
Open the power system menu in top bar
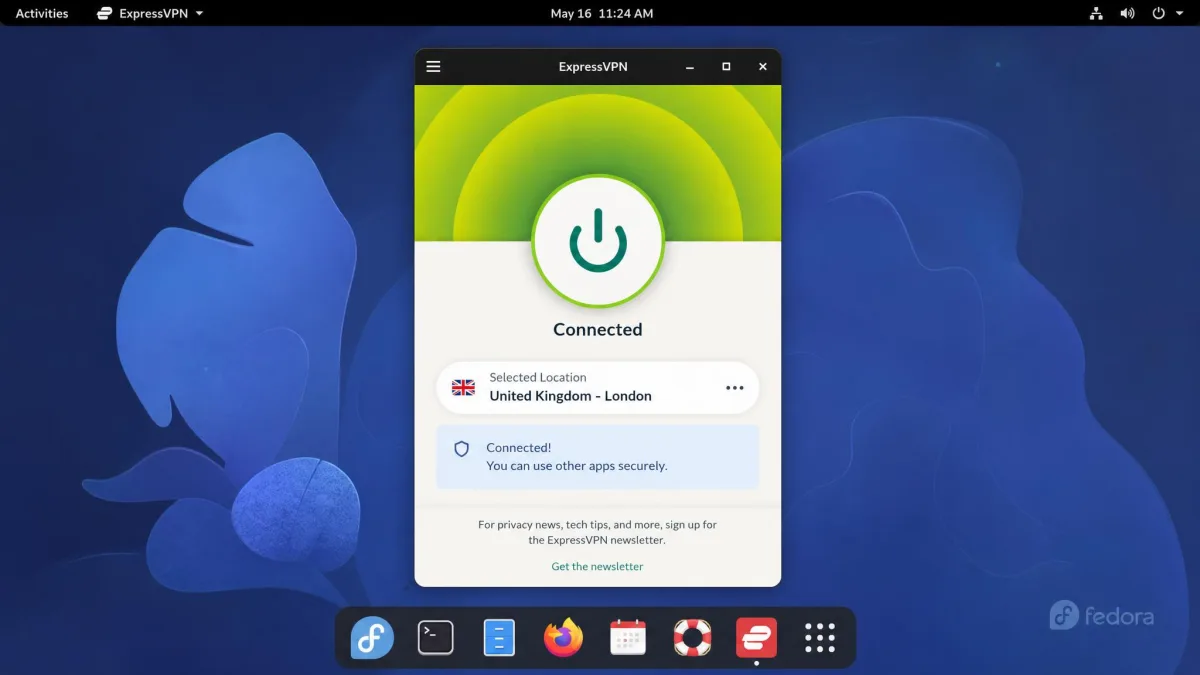tap(1159, 13)
